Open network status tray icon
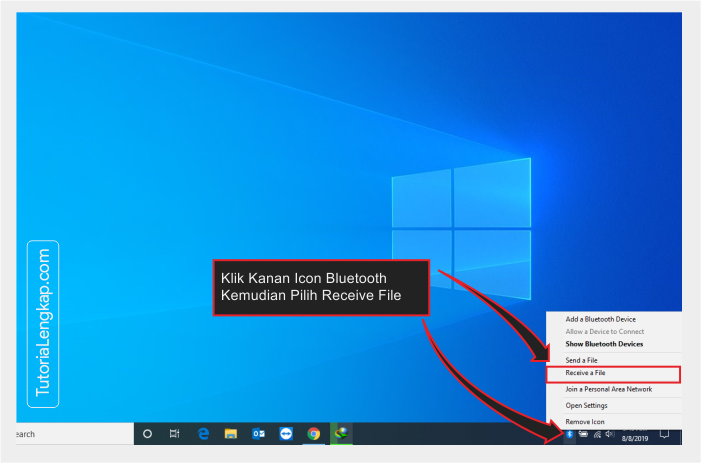This screenshot has width=701, height=463. point(597,434)
